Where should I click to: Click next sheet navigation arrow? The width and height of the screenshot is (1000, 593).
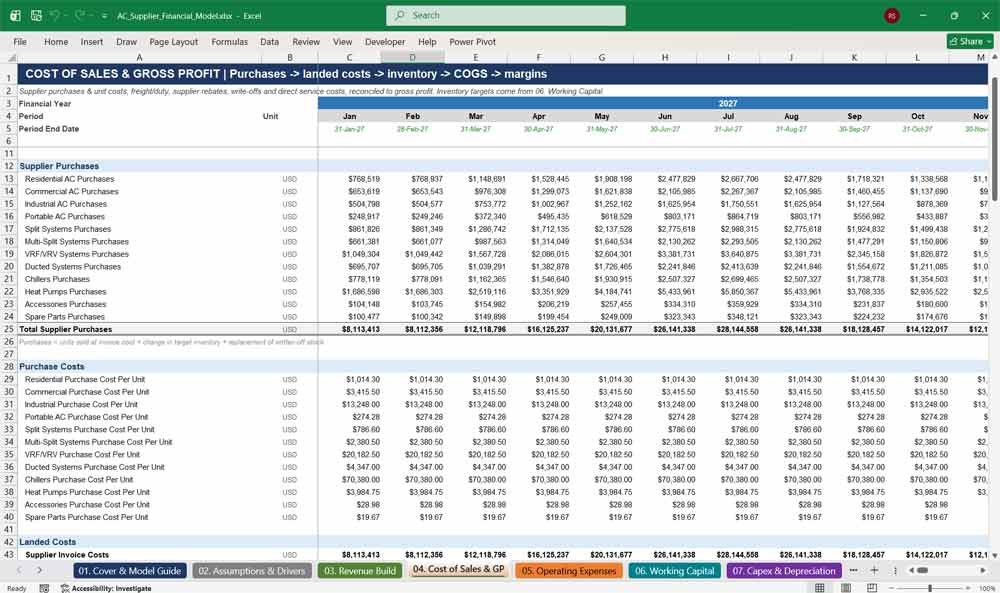point(40,571)
